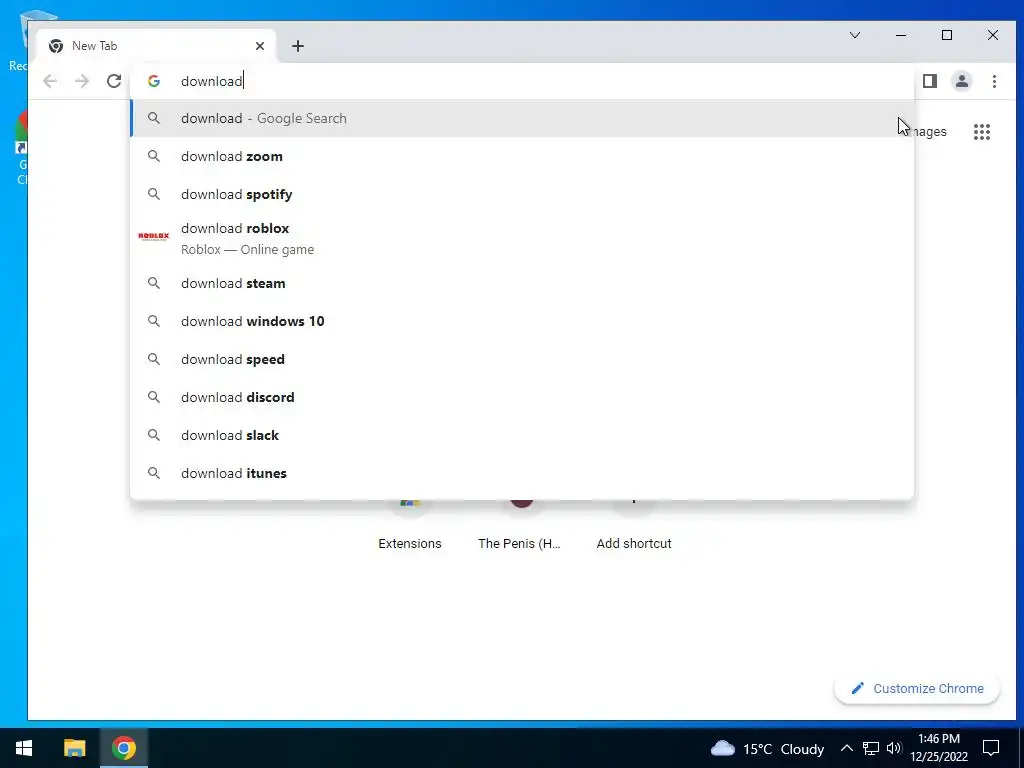Select the 'download slack' suggestion

tap(522, 435)
